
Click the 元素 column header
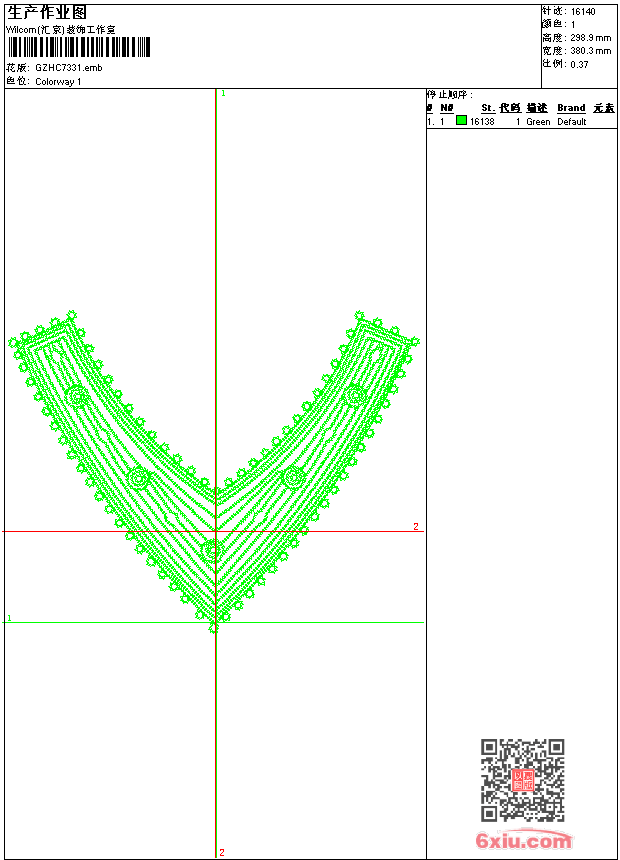[x=603, y=108]
